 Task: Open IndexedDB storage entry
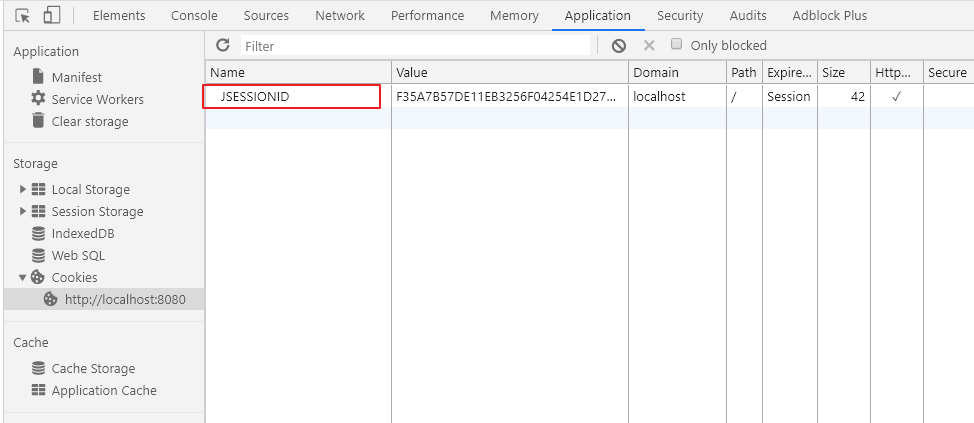point(82,233)
